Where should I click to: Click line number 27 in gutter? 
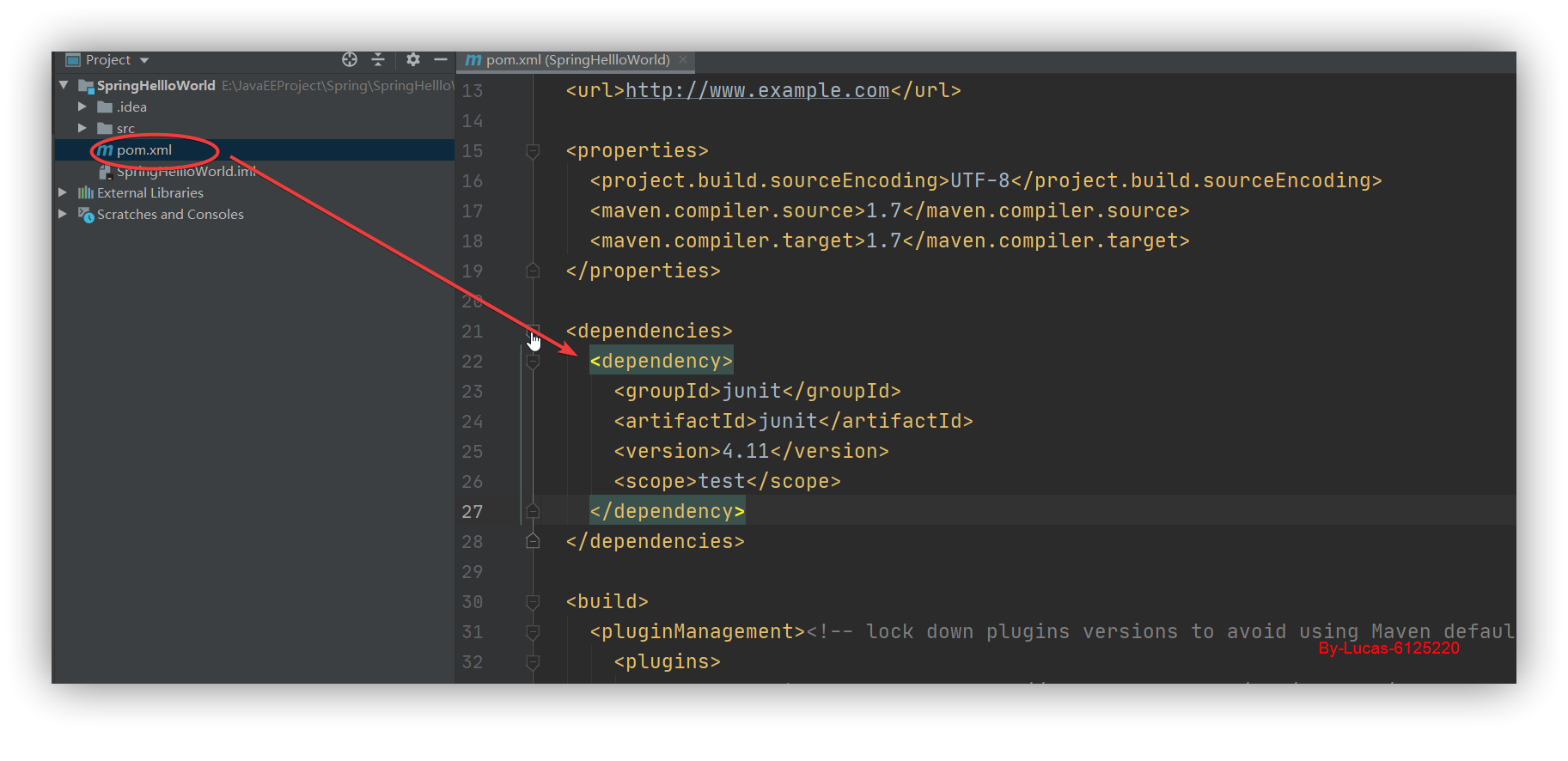click(x=473, y=512)
